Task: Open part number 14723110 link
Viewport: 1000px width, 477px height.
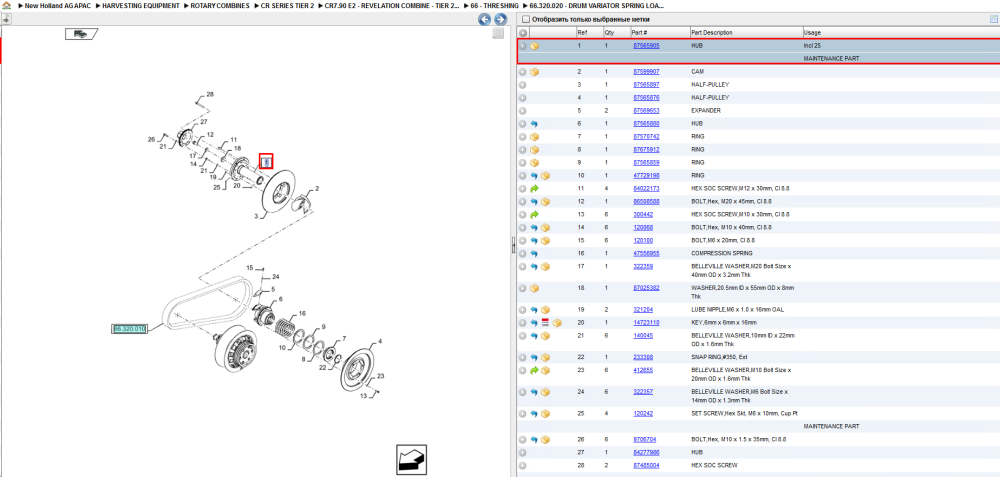Action: pyautogui.click(x=646, y=323)
